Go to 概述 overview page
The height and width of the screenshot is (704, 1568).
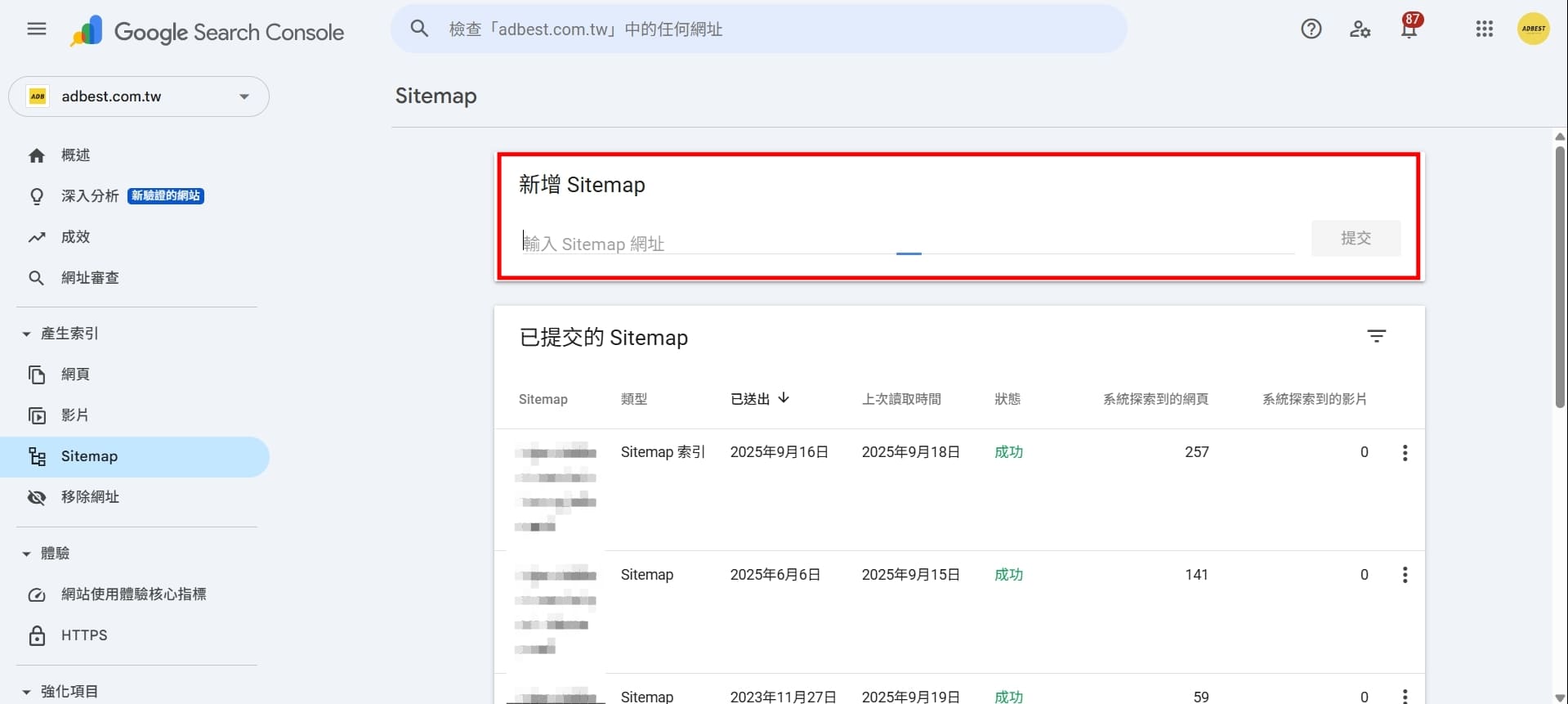point(75,155)
